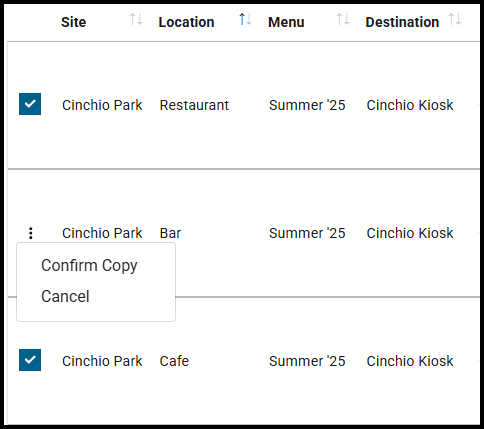Sort table by Location column arrows

tap(245, 19)
